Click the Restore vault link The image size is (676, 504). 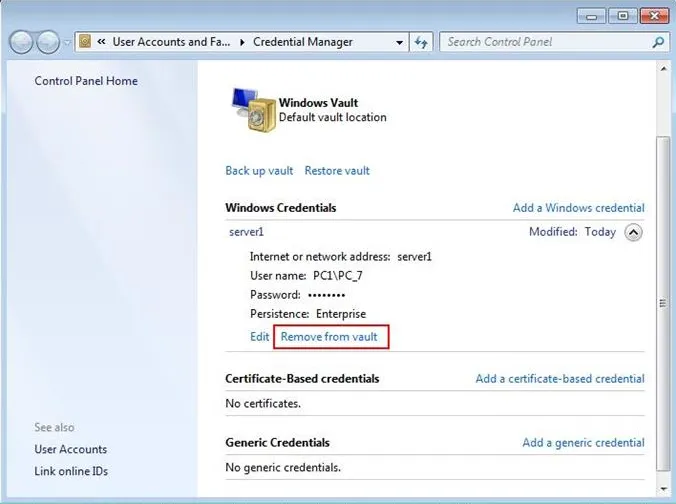pos(337,171)
